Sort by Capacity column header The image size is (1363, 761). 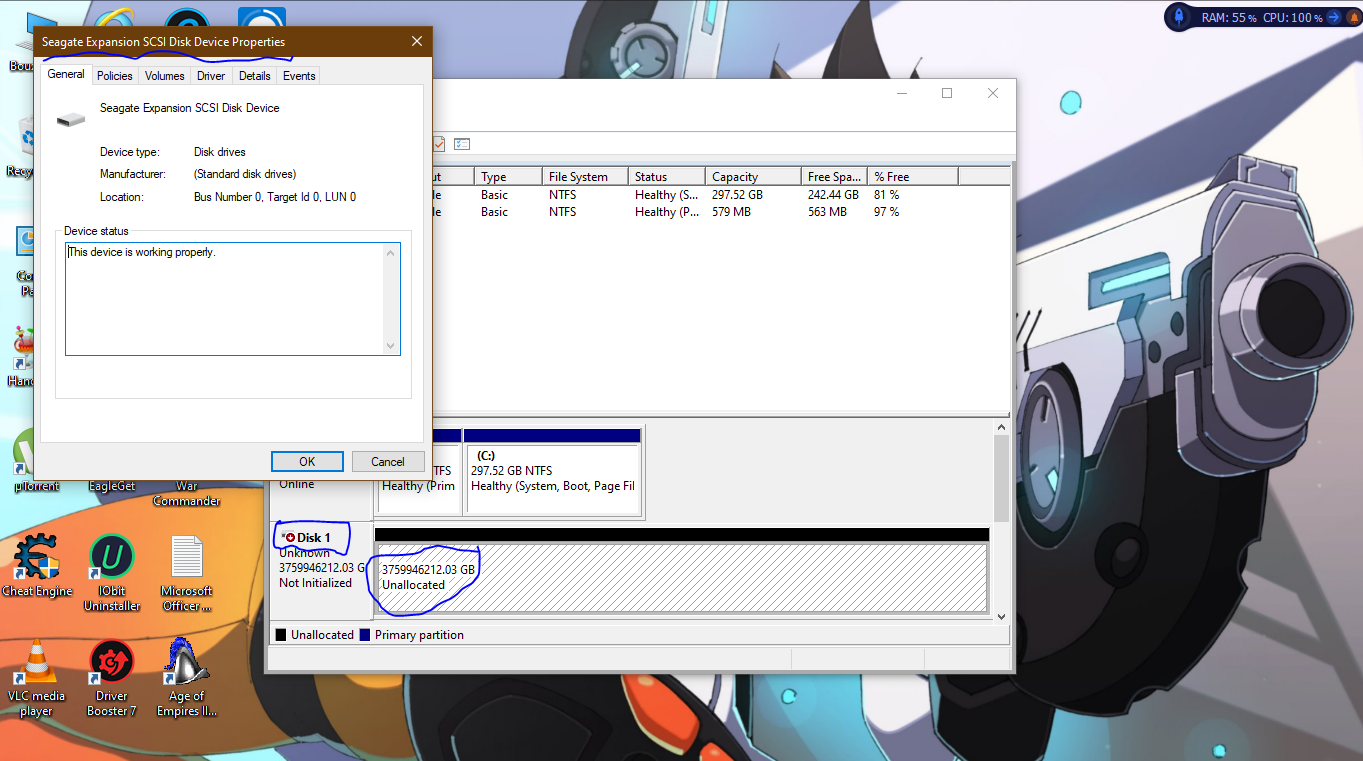[753, 176]
